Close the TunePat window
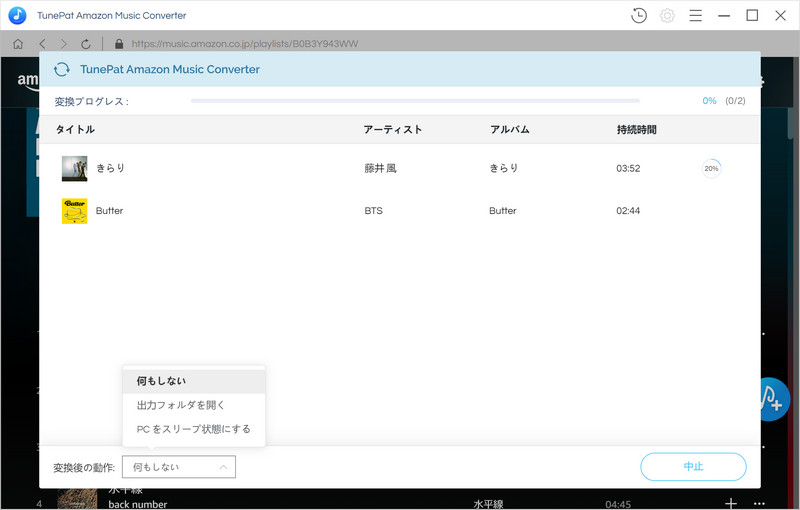 click(x=780, y=16)
